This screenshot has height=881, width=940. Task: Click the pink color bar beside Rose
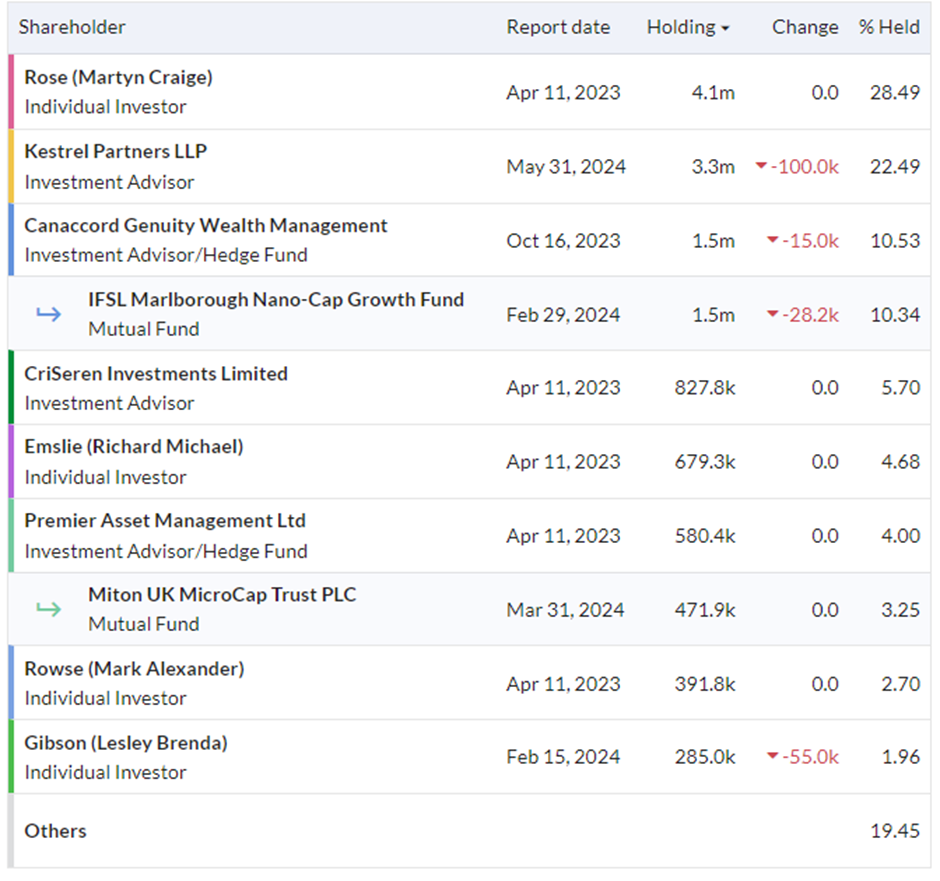(11, 92)
